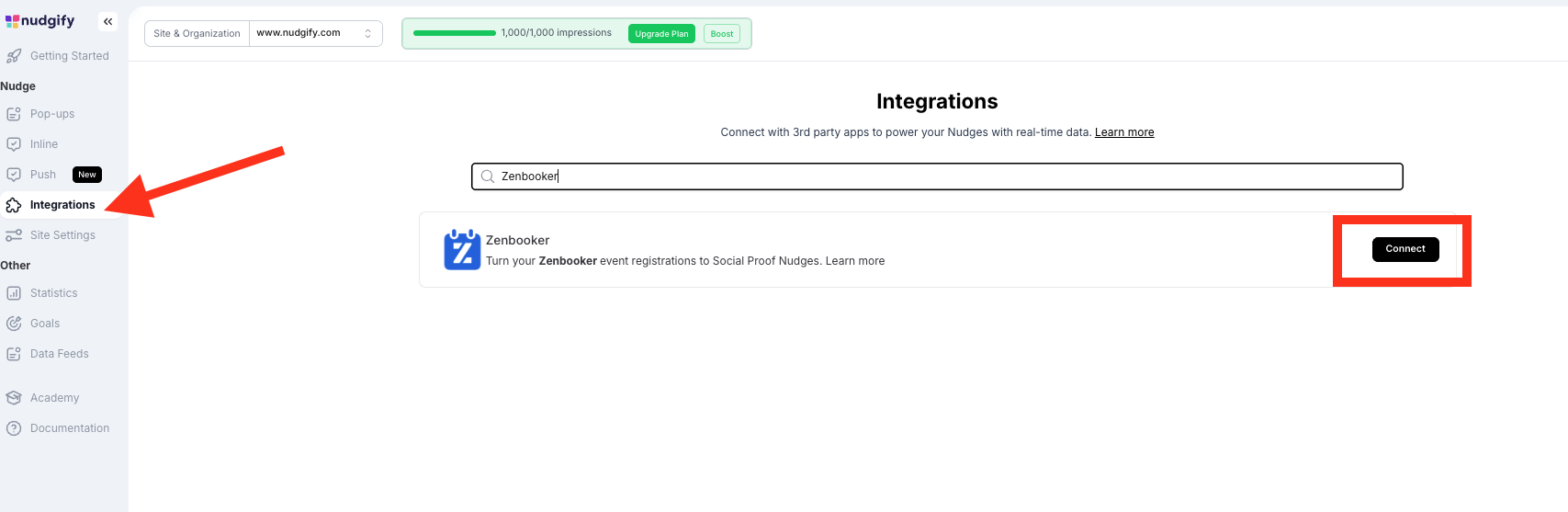Click Learn more under Integrations heading
The height and width of the screenshot is (512, 1568).
coord(1124,132)
